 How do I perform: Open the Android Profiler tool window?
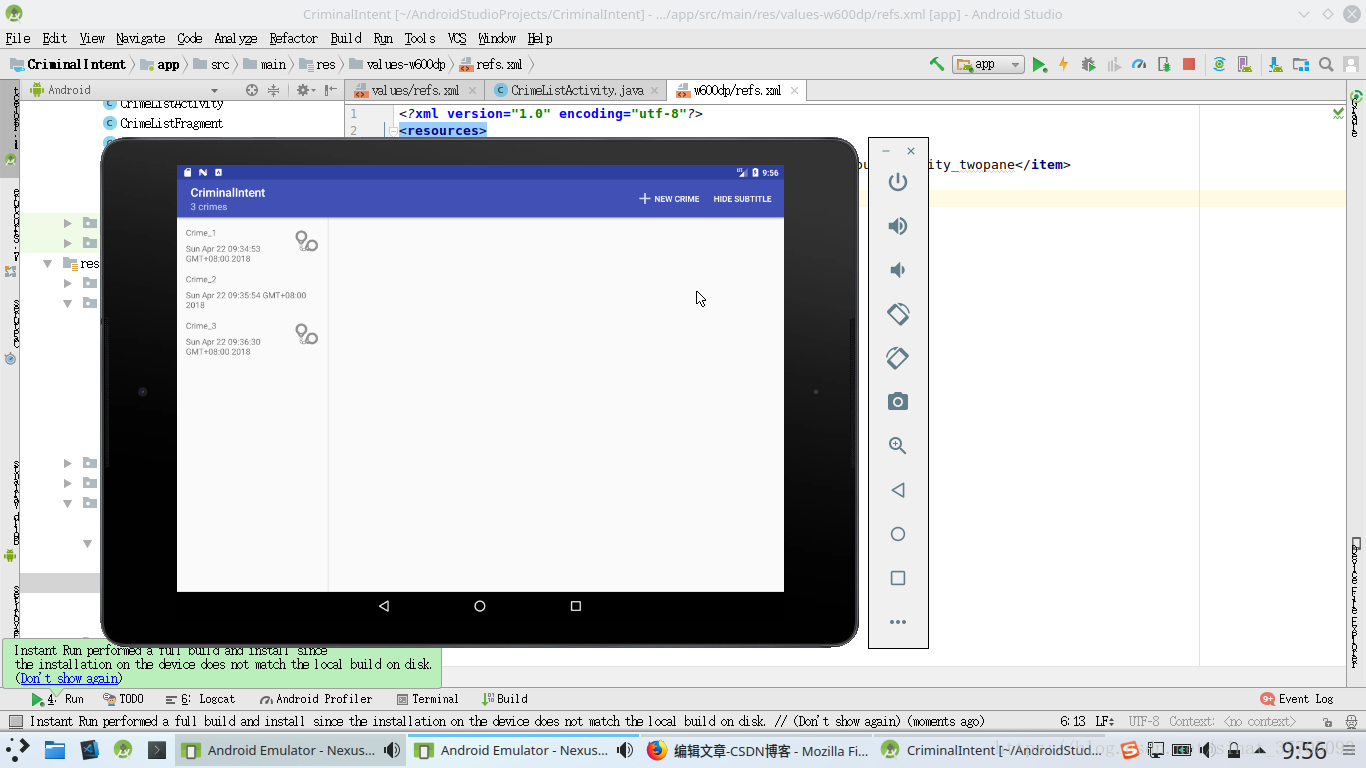316,699
